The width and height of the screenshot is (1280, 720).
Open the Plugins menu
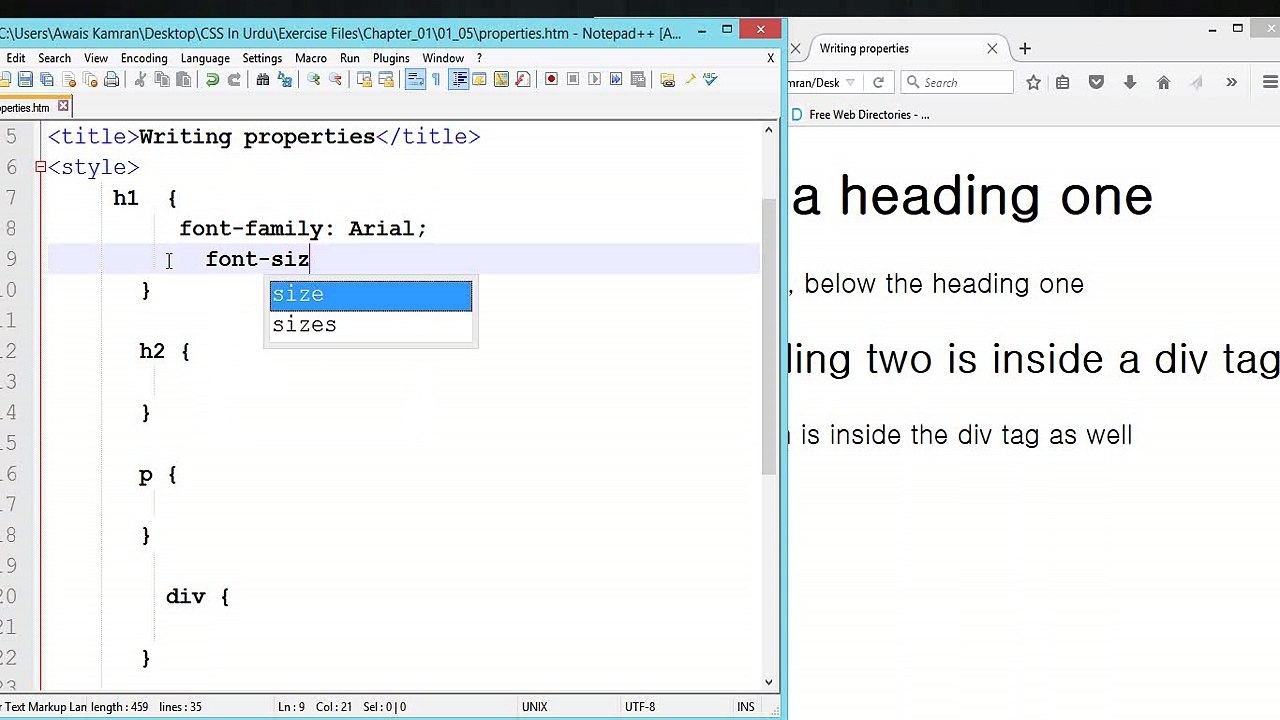click(x=391, y=58)
